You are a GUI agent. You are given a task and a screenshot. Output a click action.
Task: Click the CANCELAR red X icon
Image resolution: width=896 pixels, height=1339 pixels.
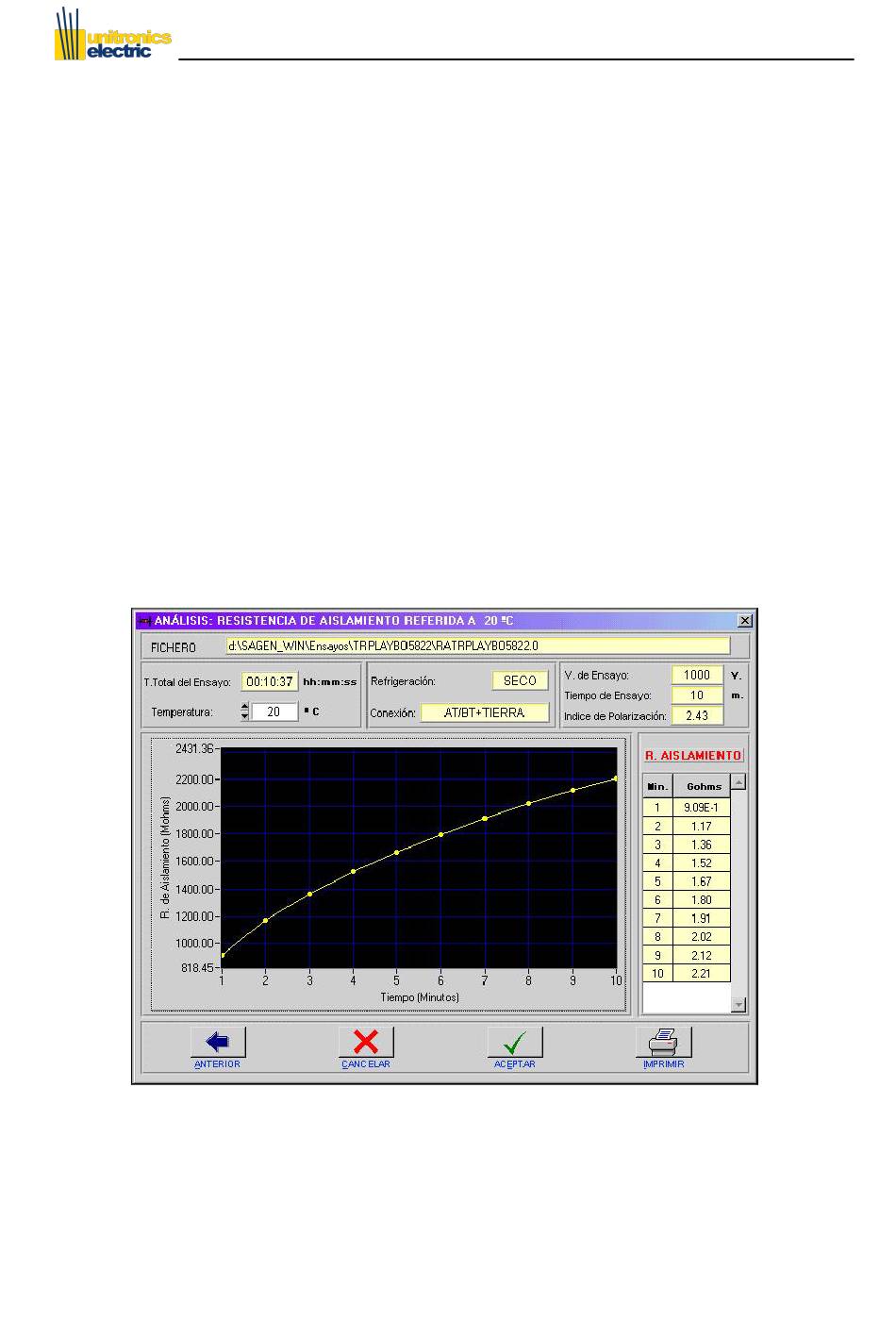pos(366,1042)
